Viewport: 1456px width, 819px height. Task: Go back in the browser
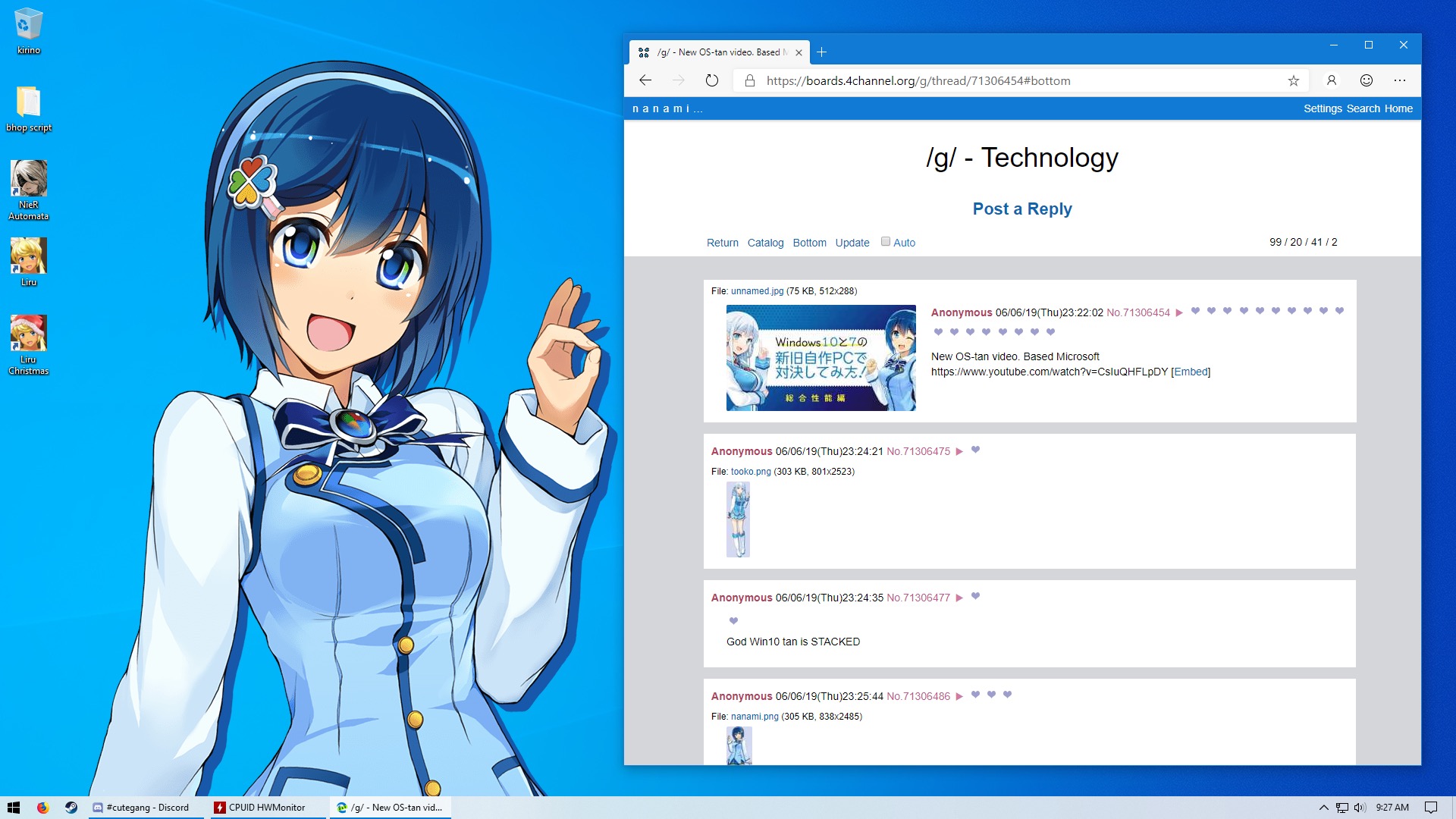point(645,80)
